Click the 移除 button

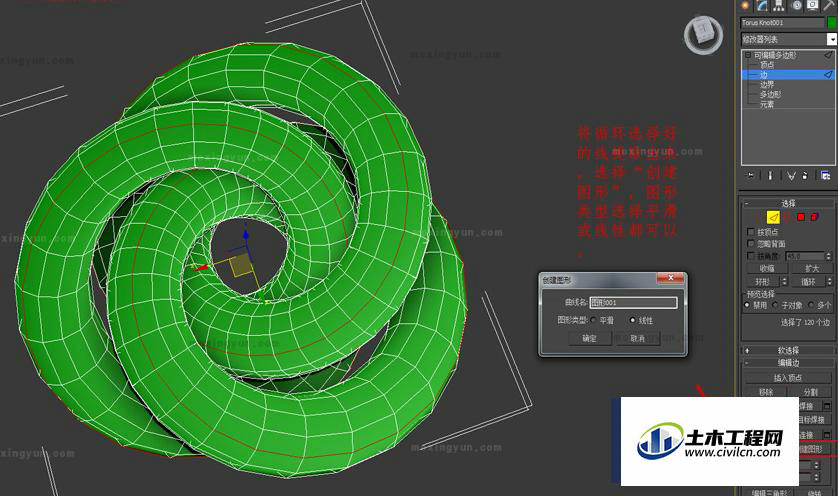[x=766, y=392]
